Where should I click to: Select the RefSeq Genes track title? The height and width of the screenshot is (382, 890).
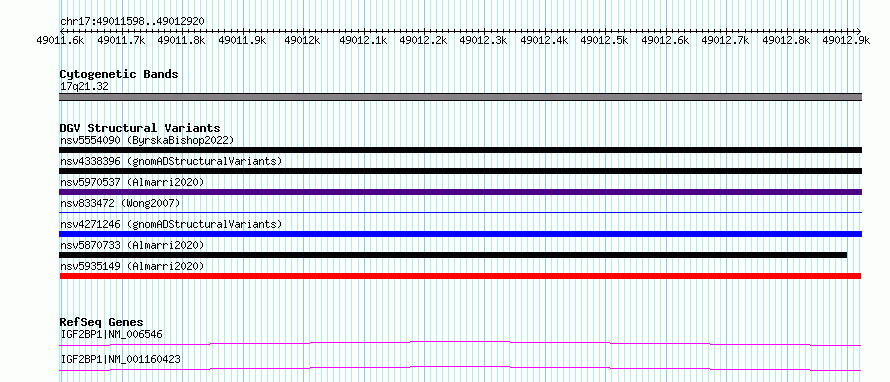coord(101,322)
